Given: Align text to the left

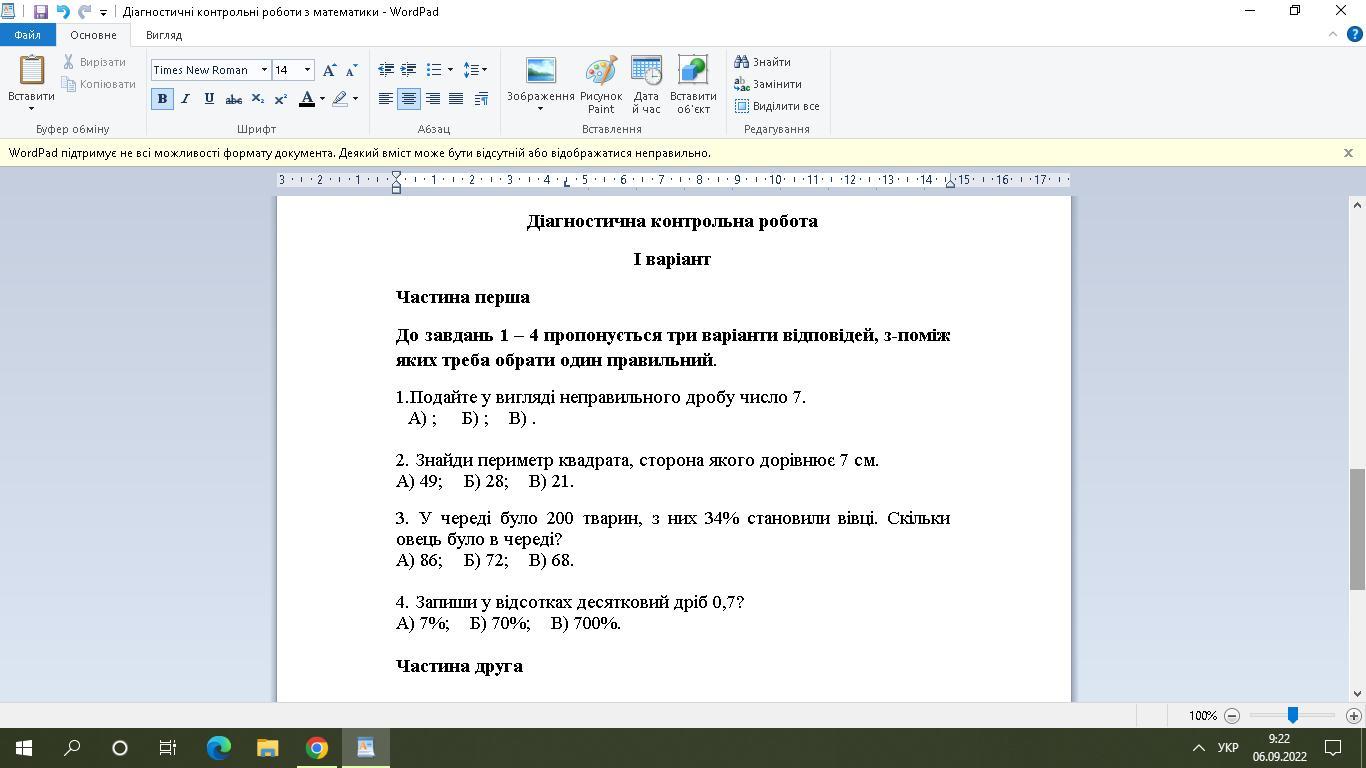Looking at the screenshot, I should coord(386,99).
